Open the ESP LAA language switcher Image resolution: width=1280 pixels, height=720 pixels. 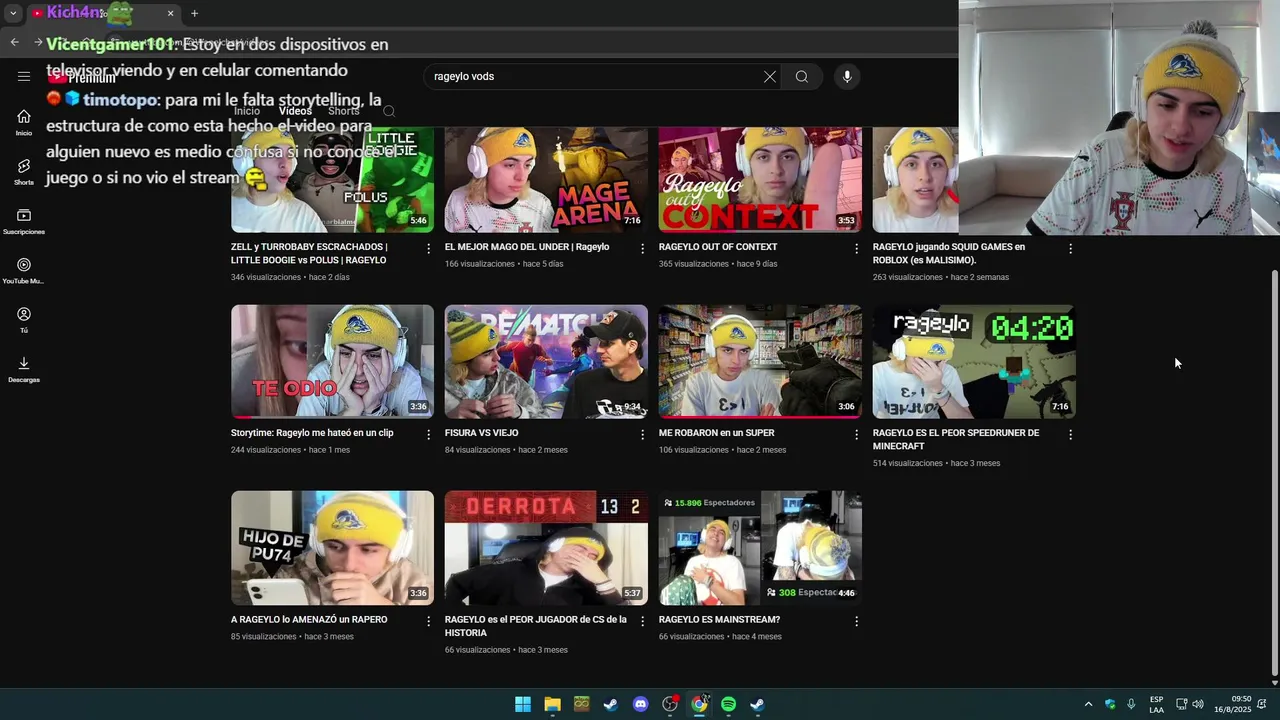click(1156, 704)
